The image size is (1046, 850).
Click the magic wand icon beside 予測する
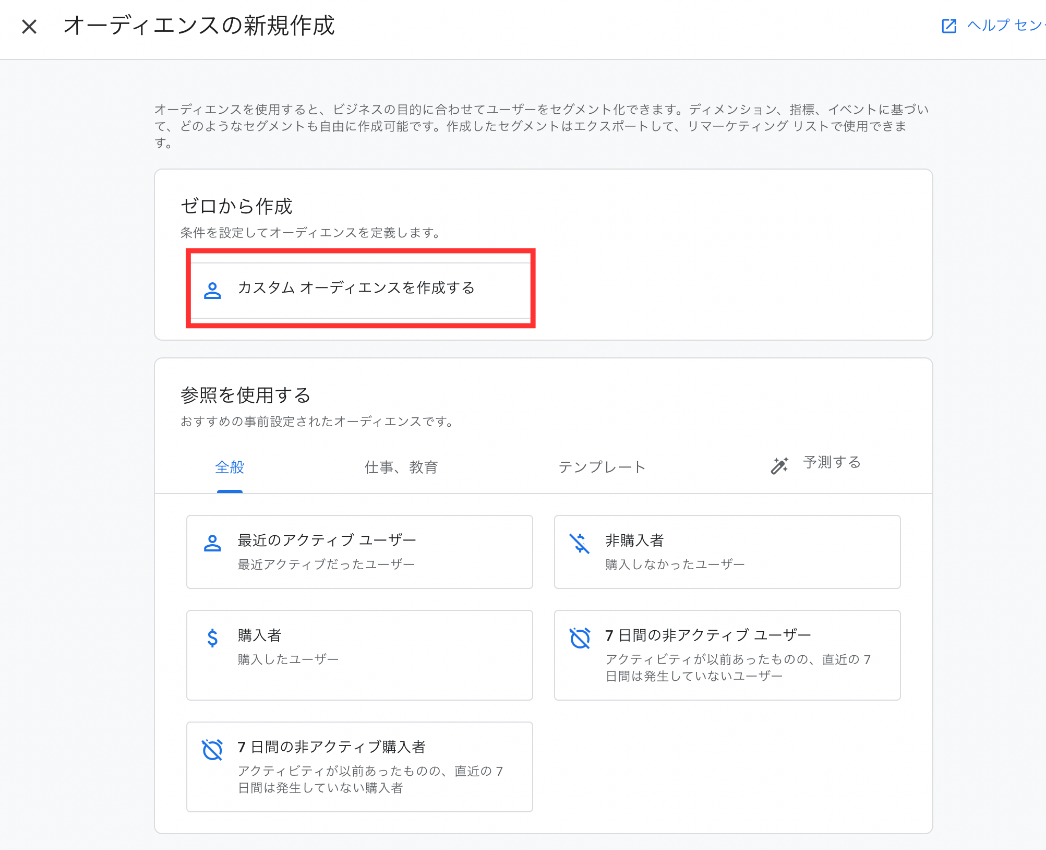779,465
